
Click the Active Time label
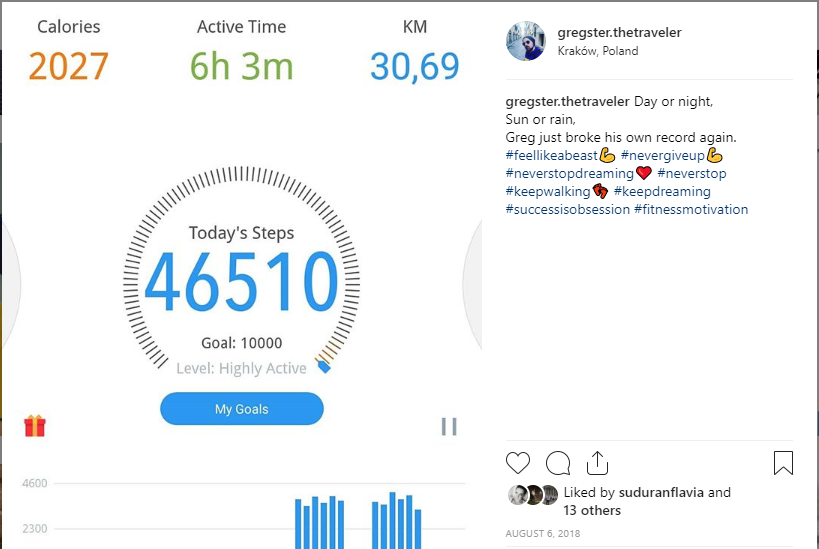[241, 27]
